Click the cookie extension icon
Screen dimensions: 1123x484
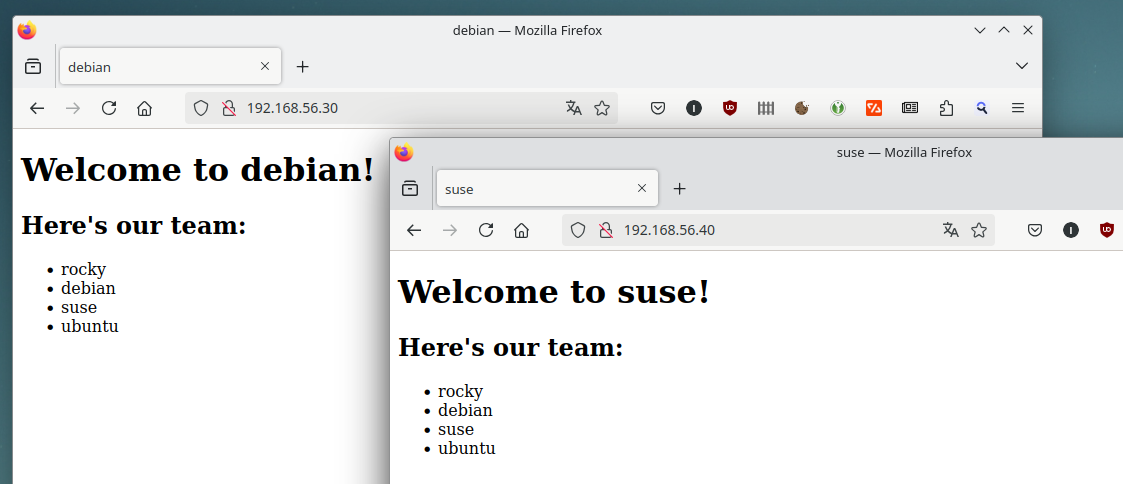pos(802,108)
